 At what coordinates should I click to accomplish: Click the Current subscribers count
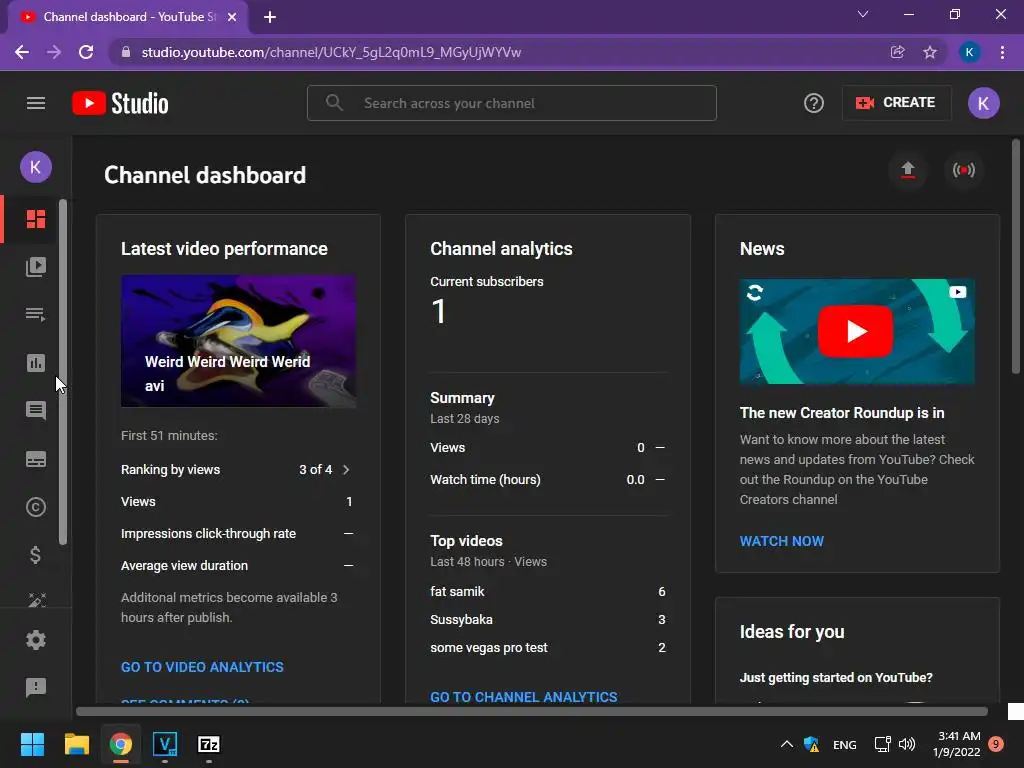pyautogui.click(x=438, y=311)
